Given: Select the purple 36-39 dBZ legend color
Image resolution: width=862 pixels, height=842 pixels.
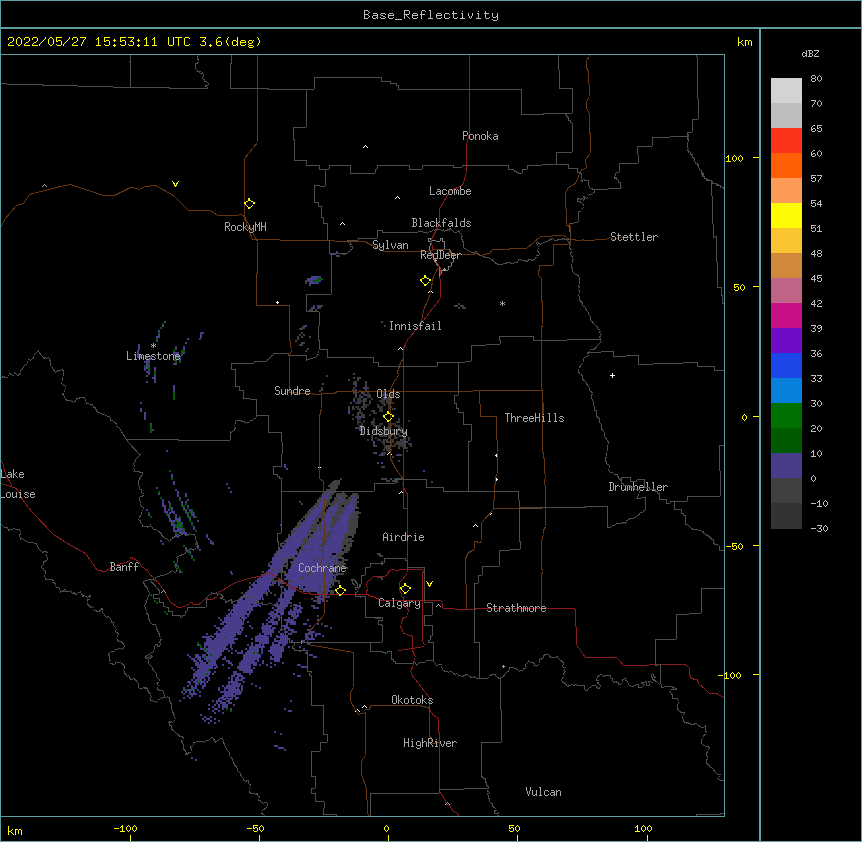Looking at the screenshot, I should pos(786,341).
